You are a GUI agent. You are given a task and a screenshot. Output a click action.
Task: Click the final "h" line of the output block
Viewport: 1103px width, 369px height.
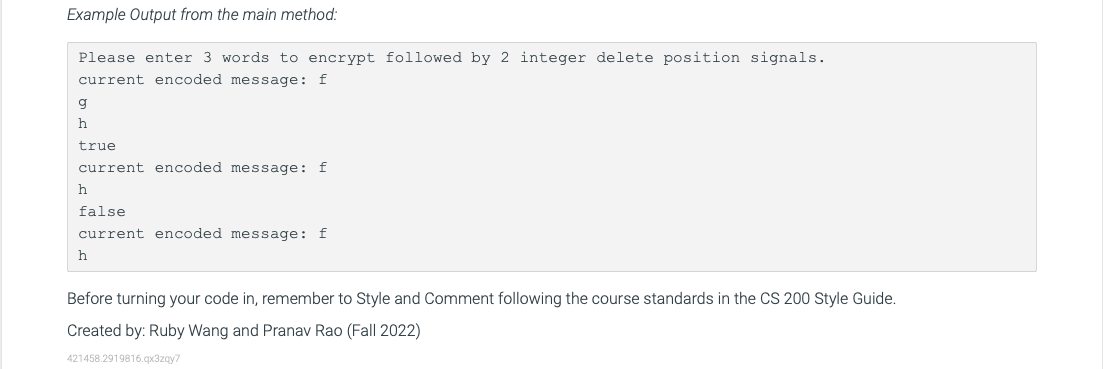[83, 256]
